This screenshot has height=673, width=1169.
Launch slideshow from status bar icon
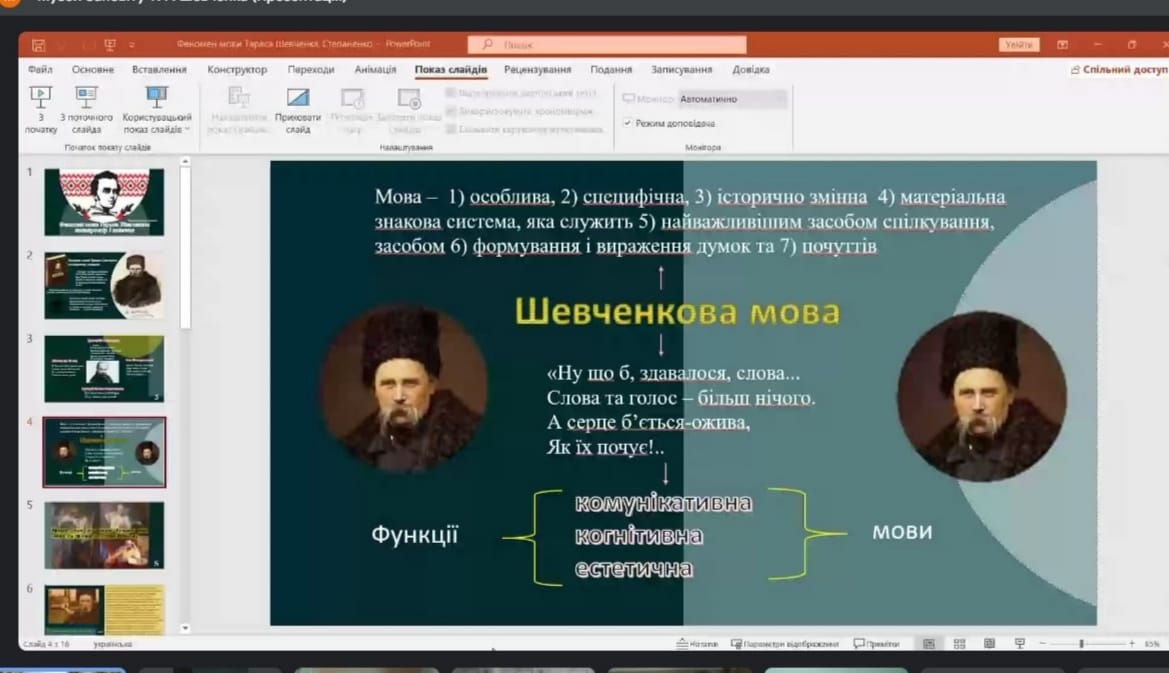click(1019, 643)
